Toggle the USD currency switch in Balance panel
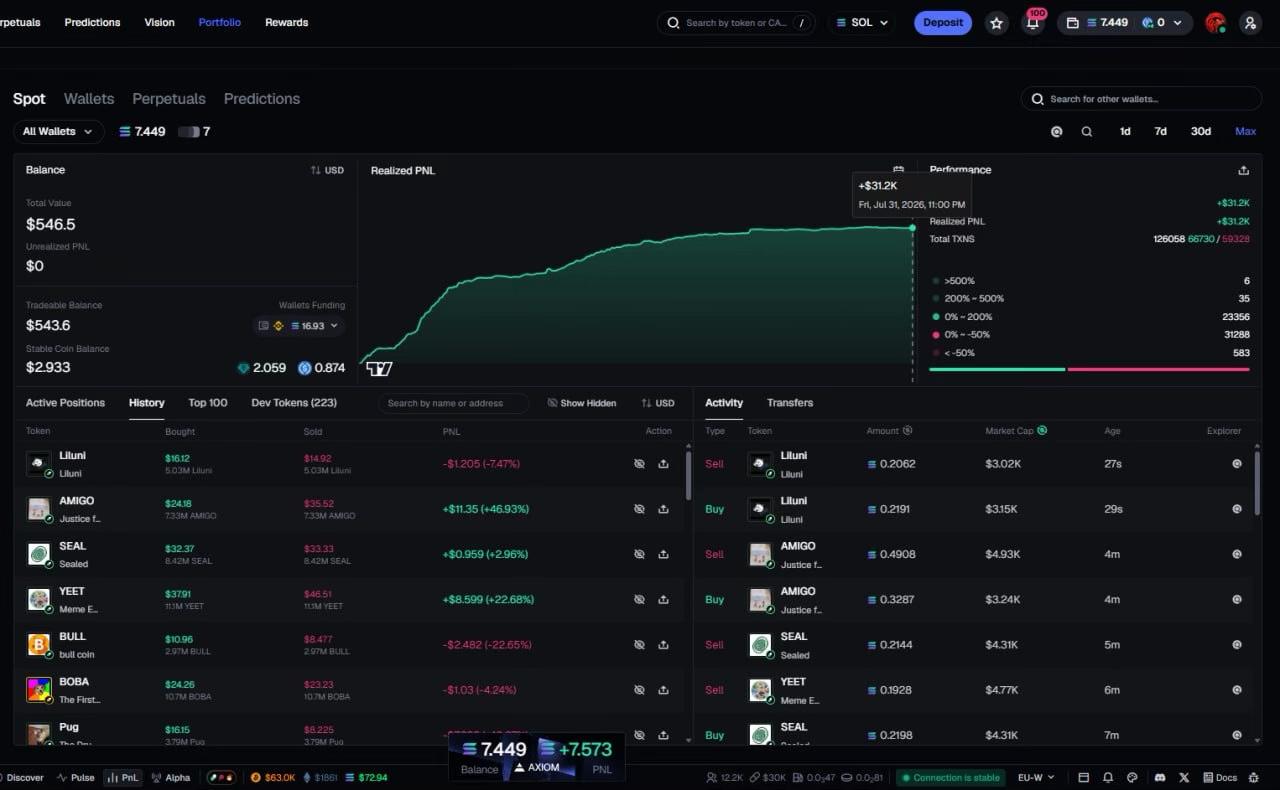The height and width of the screenshot is (790, 1280). (327, 170)
